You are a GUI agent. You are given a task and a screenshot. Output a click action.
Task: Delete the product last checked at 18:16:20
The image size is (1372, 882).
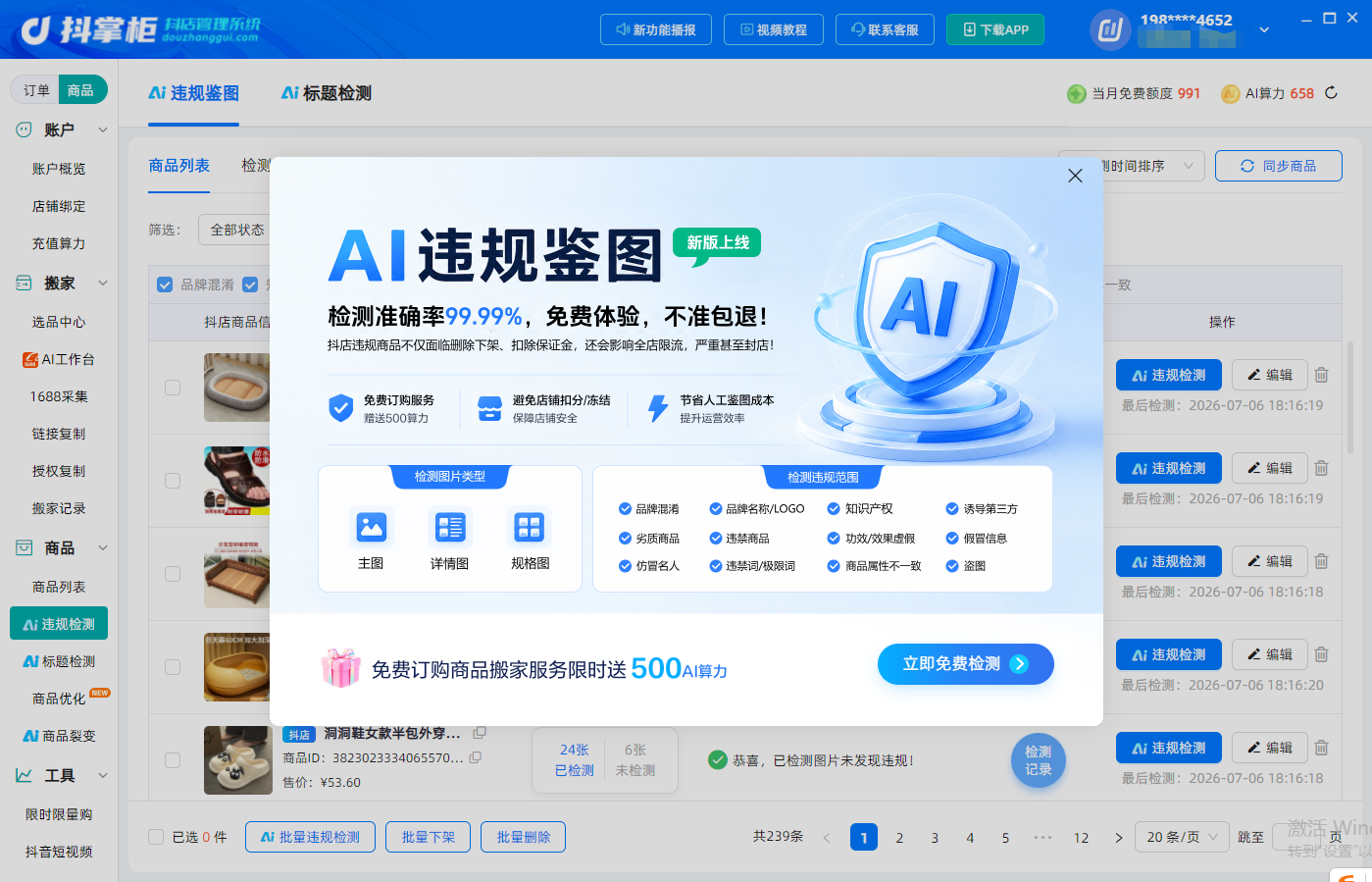[1321, 654]
